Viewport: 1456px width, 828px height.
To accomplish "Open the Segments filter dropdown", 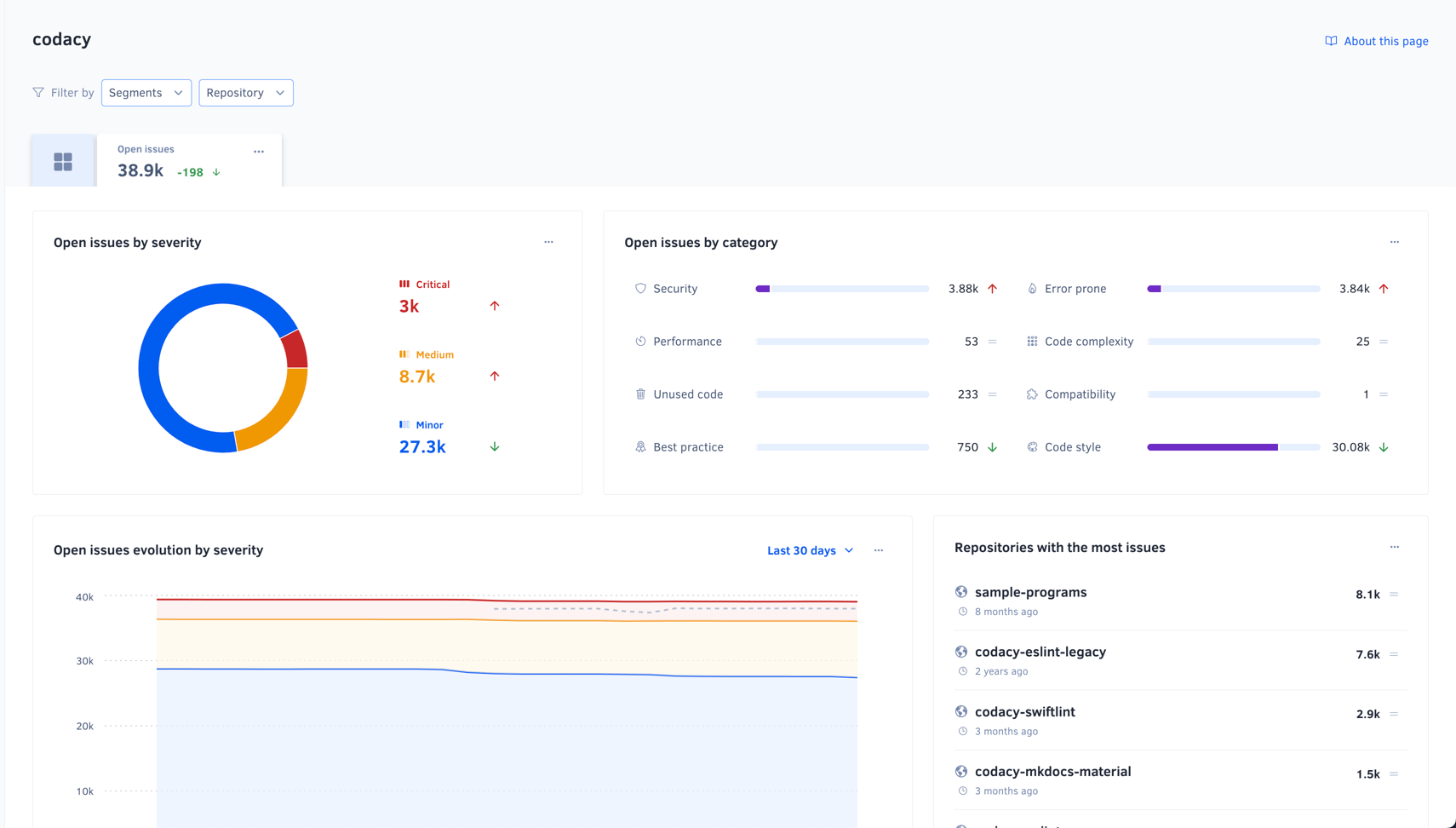I will click(x=146, y=93).
